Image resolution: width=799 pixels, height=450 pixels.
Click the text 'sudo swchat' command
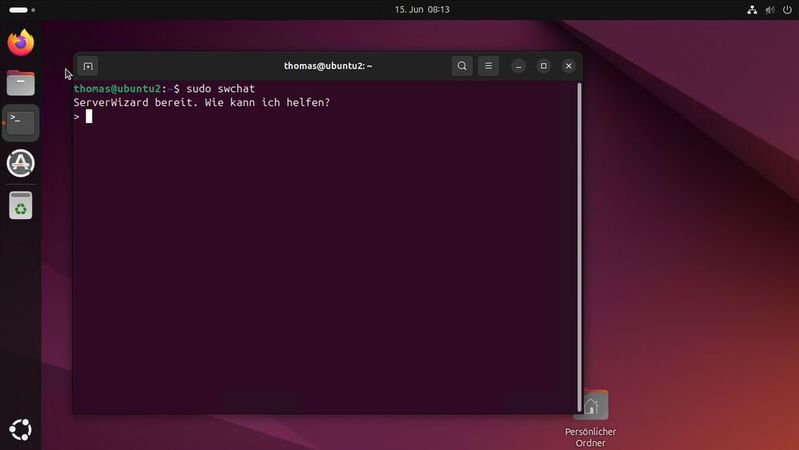coord(220,89)
